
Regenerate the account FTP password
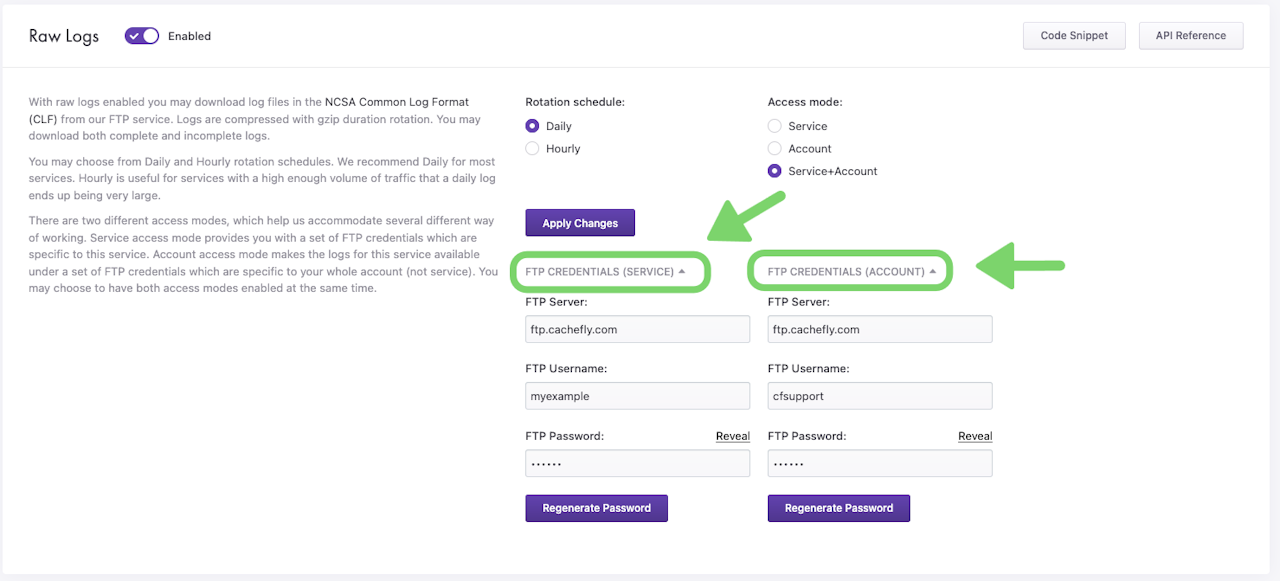click(x=838, y=508)
